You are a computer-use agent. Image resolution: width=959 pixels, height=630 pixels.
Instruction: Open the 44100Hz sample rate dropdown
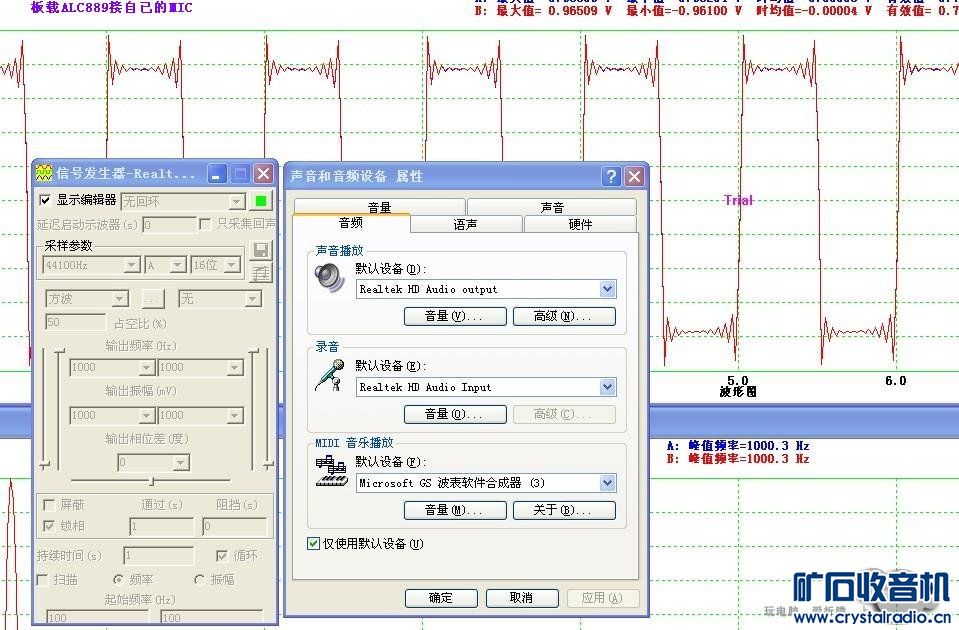click(x=131, y=265)
